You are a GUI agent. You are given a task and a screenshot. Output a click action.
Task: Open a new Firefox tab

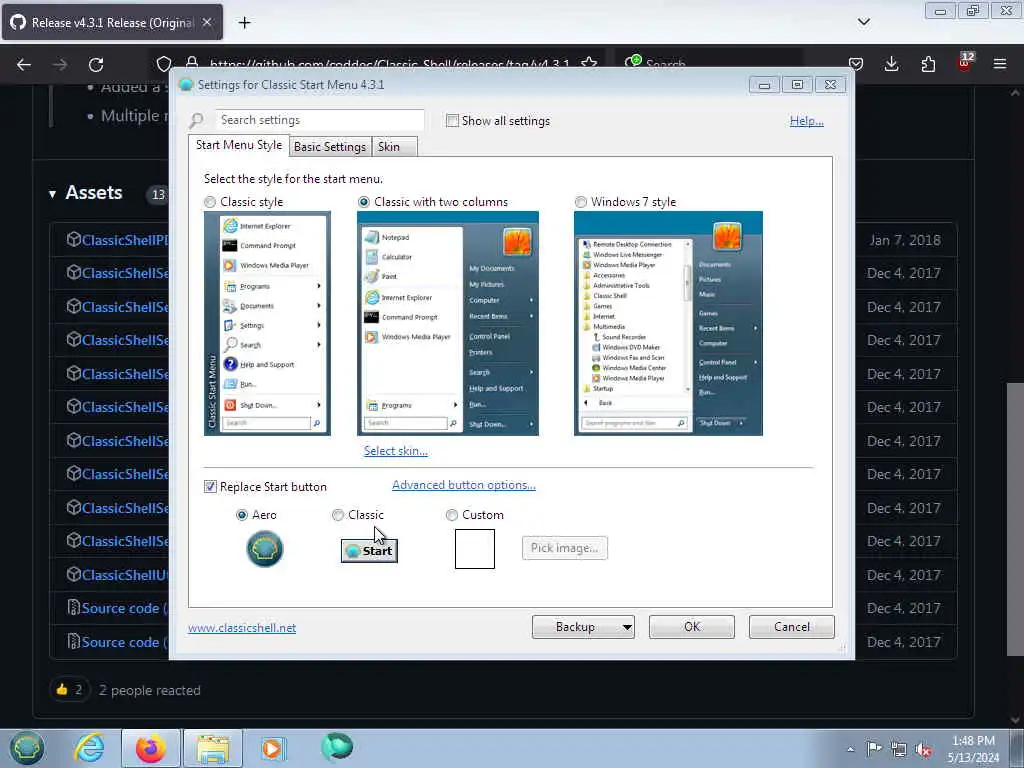(x=244, y=23)
